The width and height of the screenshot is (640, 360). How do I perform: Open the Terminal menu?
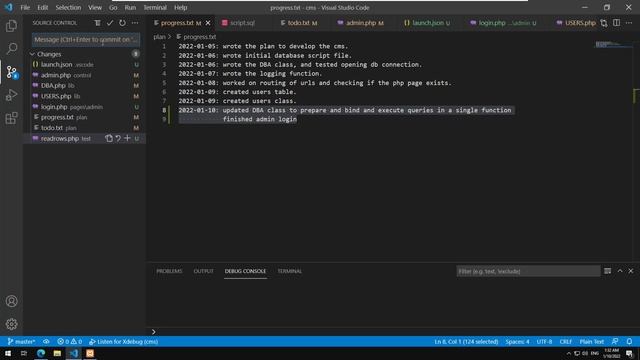tap(155, 7)
